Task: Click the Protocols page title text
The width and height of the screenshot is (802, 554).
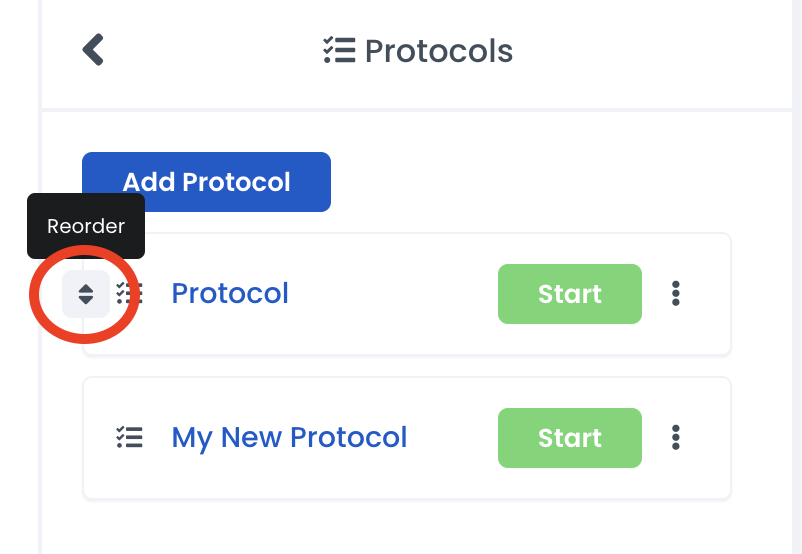Action: click(439, 51)
